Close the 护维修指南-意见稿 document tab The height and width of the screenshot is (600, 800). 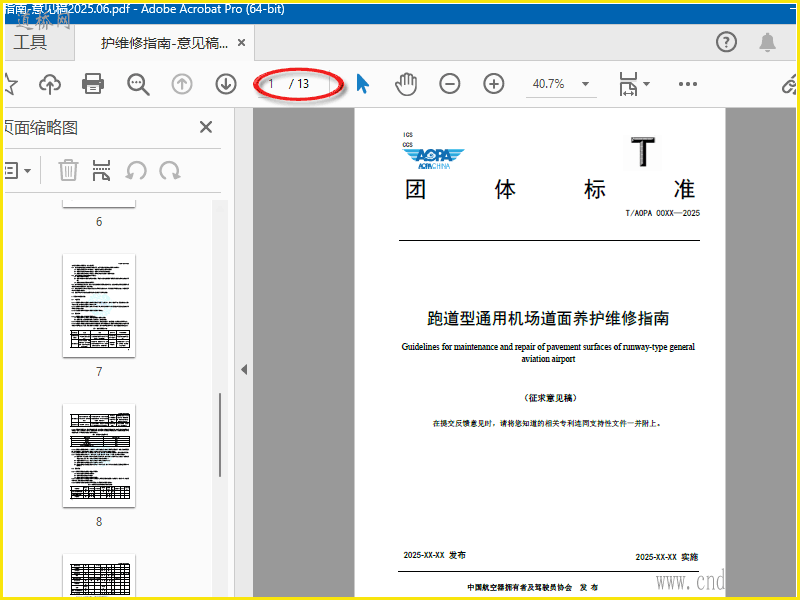(x=241, y=43)
